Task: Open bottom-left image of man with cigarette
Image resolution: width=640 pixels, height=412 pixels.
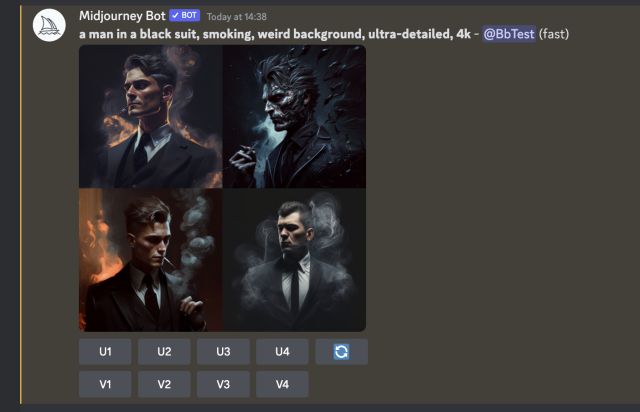Action: tap(151, 260)
